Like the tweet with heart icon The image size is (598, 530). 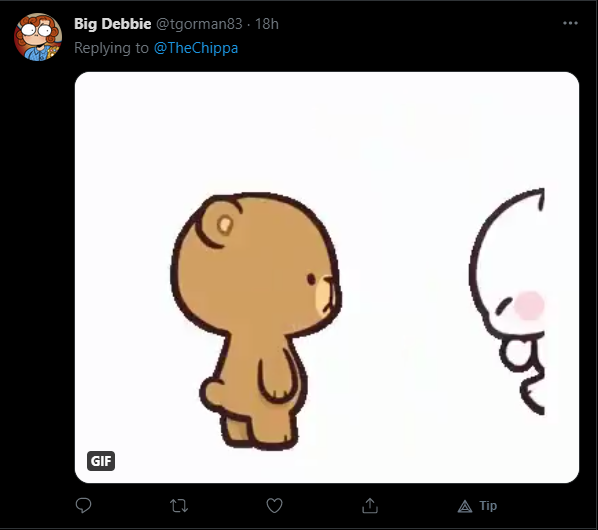[x=274, y=506]
